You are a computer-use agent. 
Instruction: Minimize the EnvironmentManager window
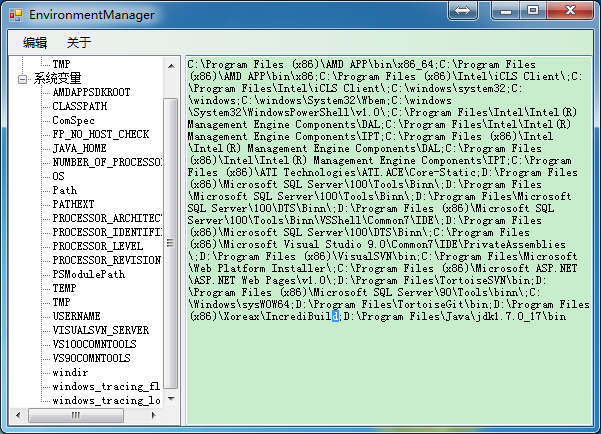pyautogui.click(x=506, y=10)
